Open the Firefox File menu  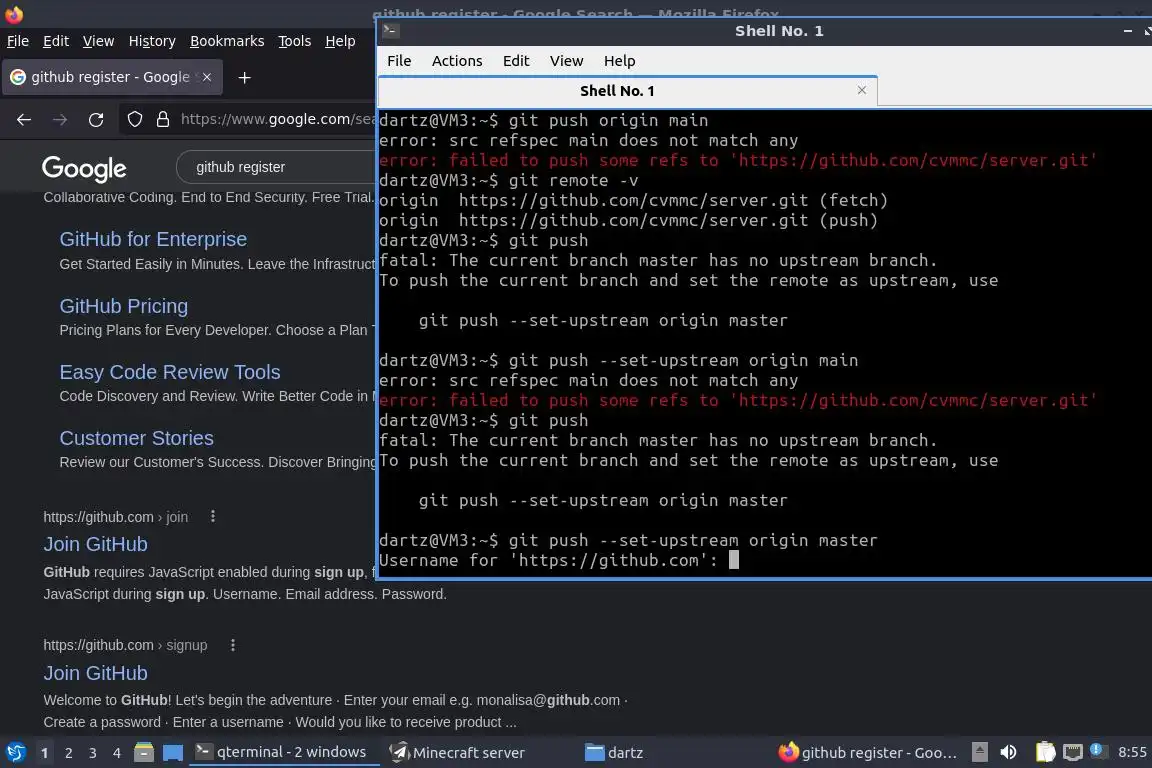click(18, 41)
